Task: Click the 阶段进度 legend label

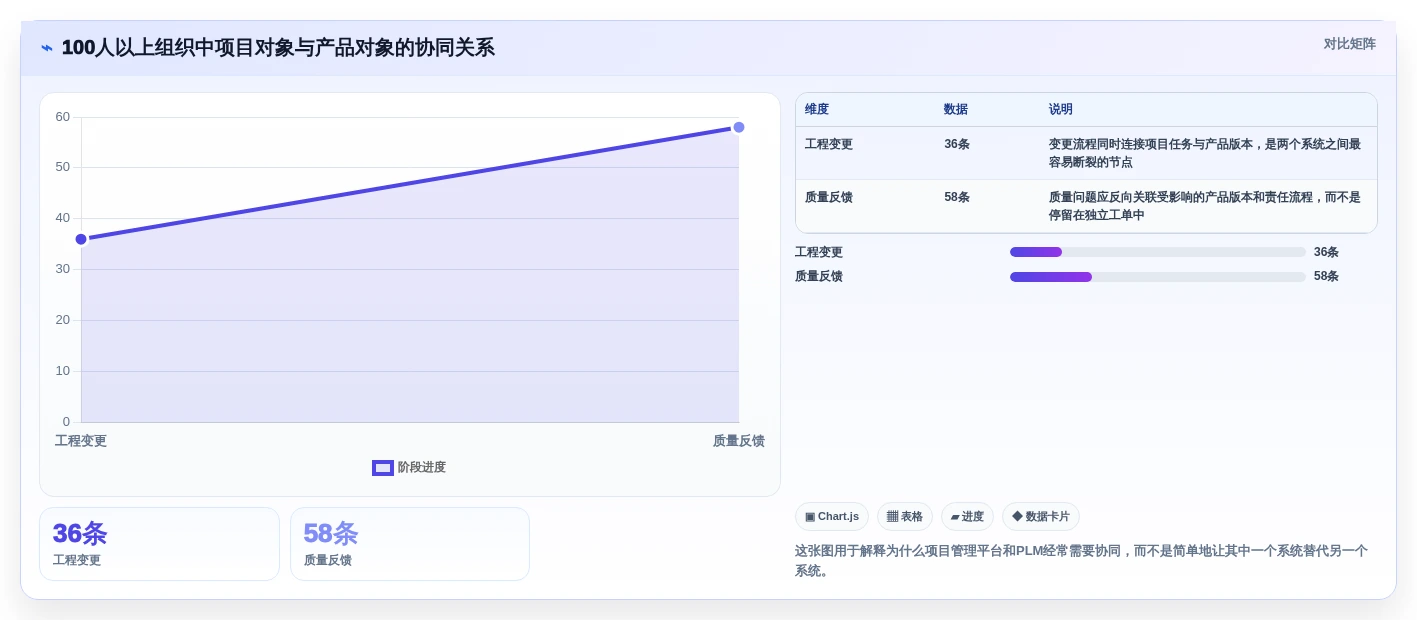Action: 422,468
